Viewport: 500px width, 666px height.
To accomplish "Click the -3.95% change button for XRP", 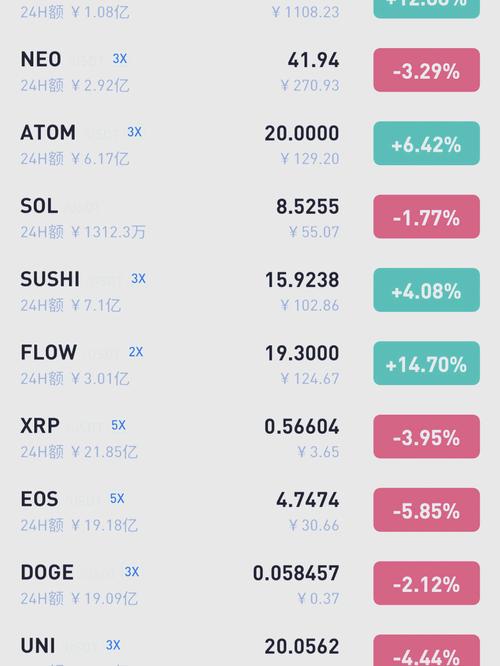I will pos(427,437).
